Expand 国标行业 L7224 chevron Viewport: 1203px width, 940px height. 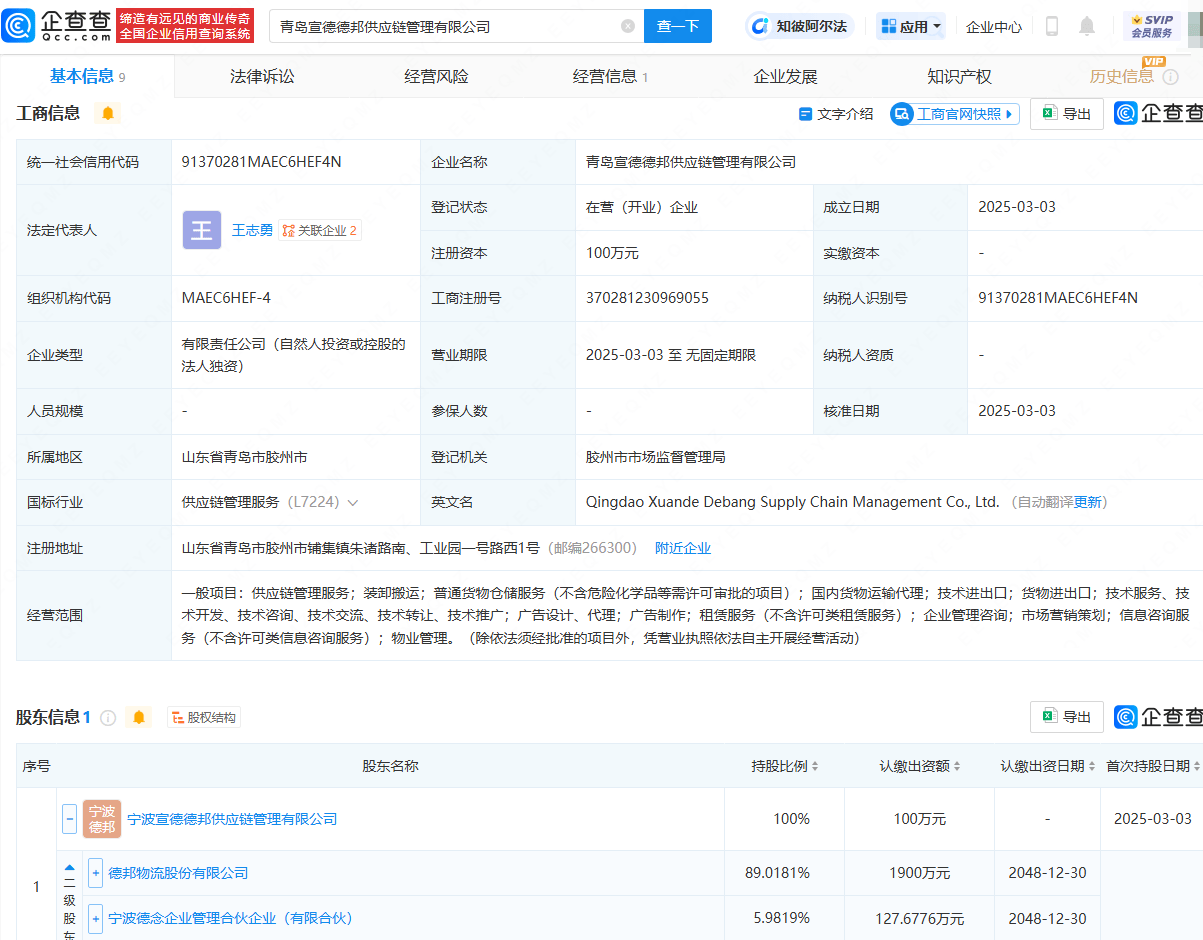coord(352,503)
